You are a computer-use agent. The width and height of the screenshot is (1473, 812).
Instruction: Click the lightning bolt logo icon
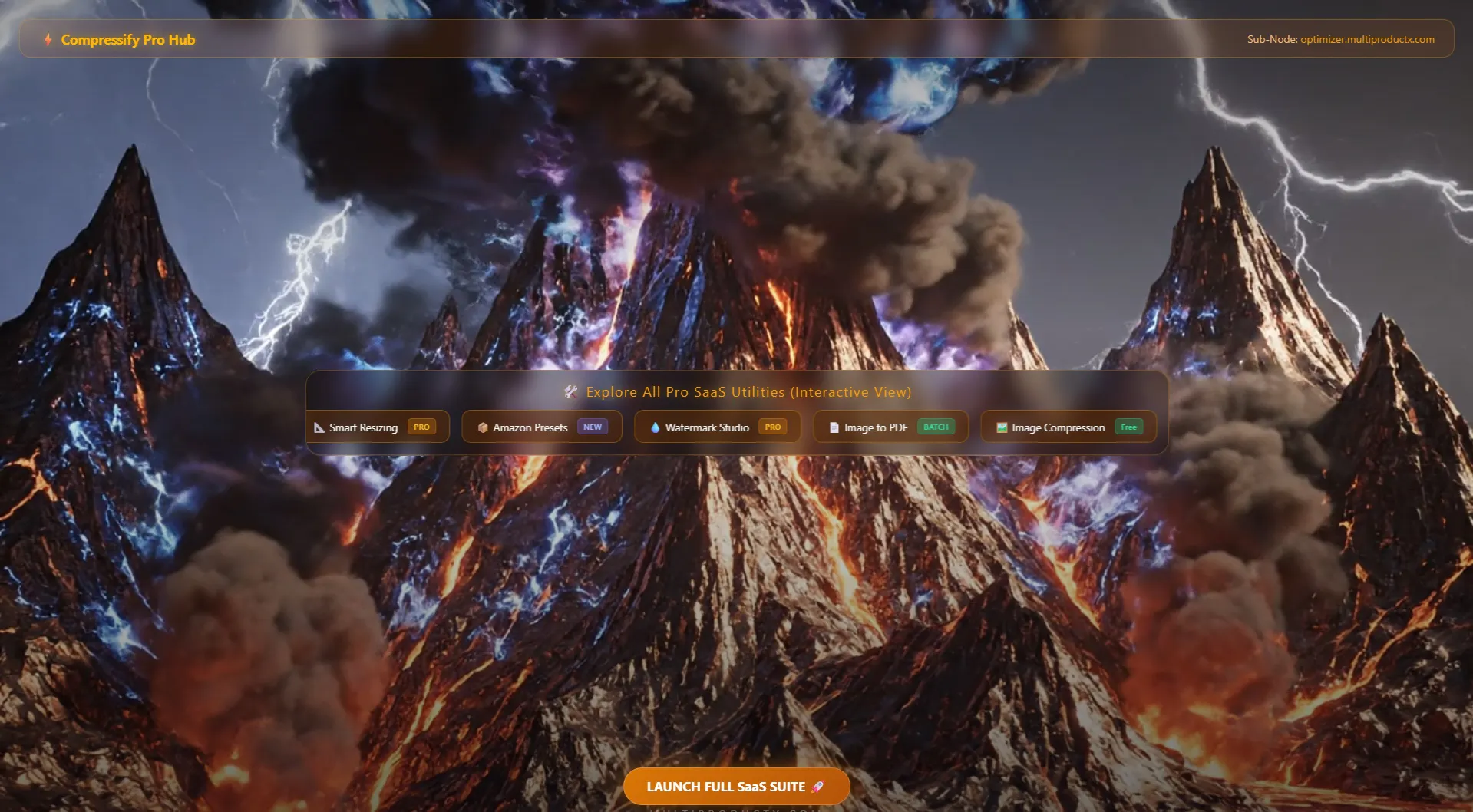(48, 39)
